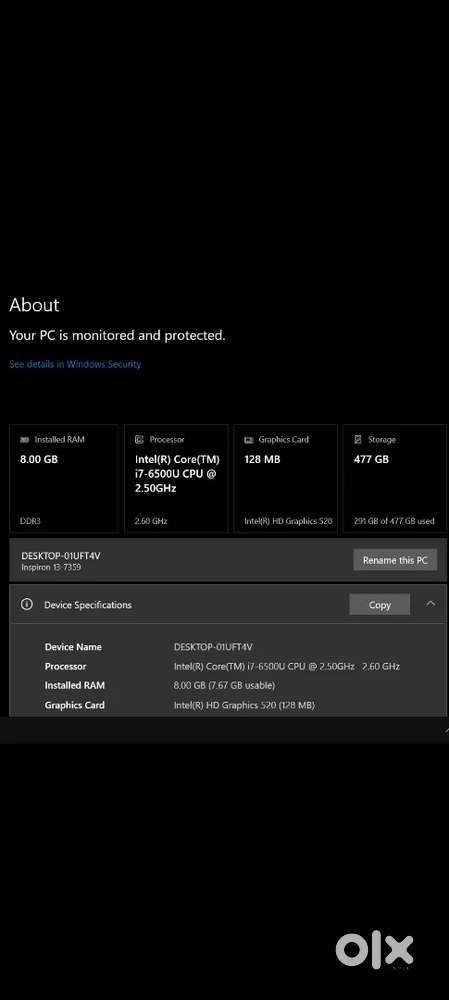The image size is (449, 1000).
Task: Click the Device Name row label
Action: [x=73, y=647]
